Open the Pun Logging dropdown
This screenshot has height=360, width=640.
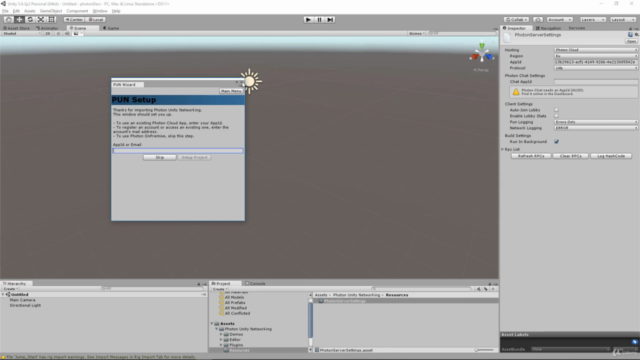tap(596, 122)
